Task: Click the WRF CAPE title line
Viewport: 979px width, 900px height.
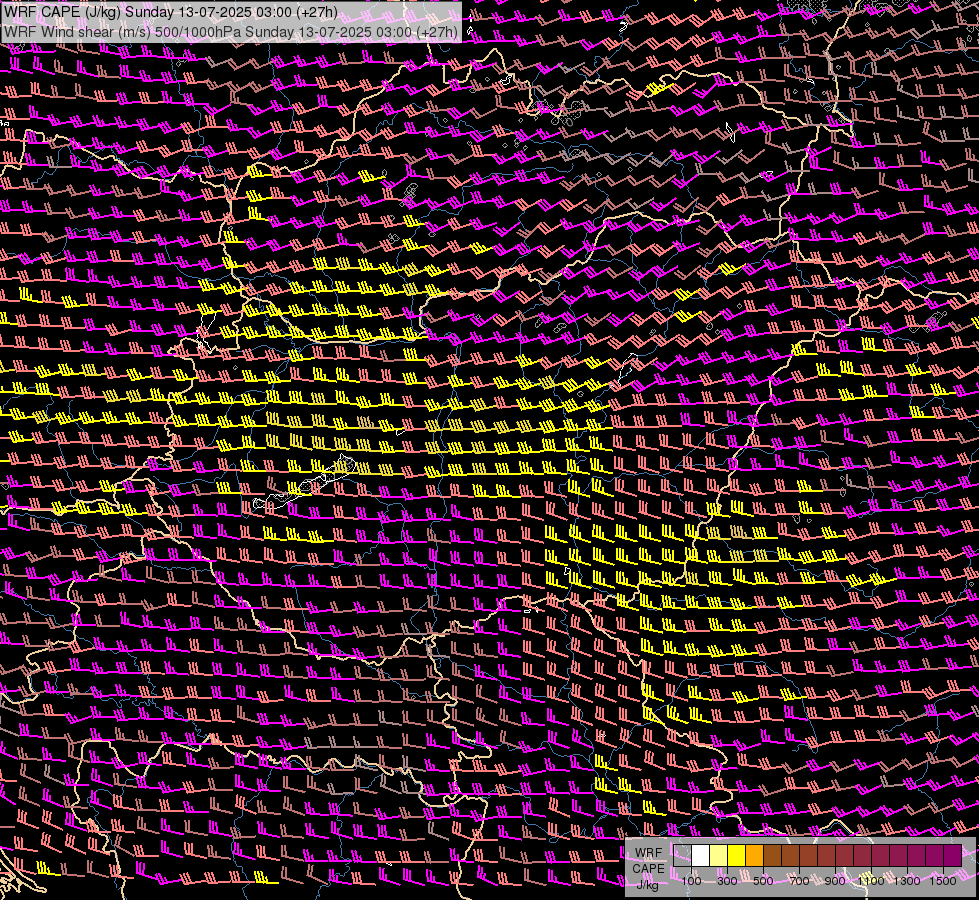Action: point(170,12)
